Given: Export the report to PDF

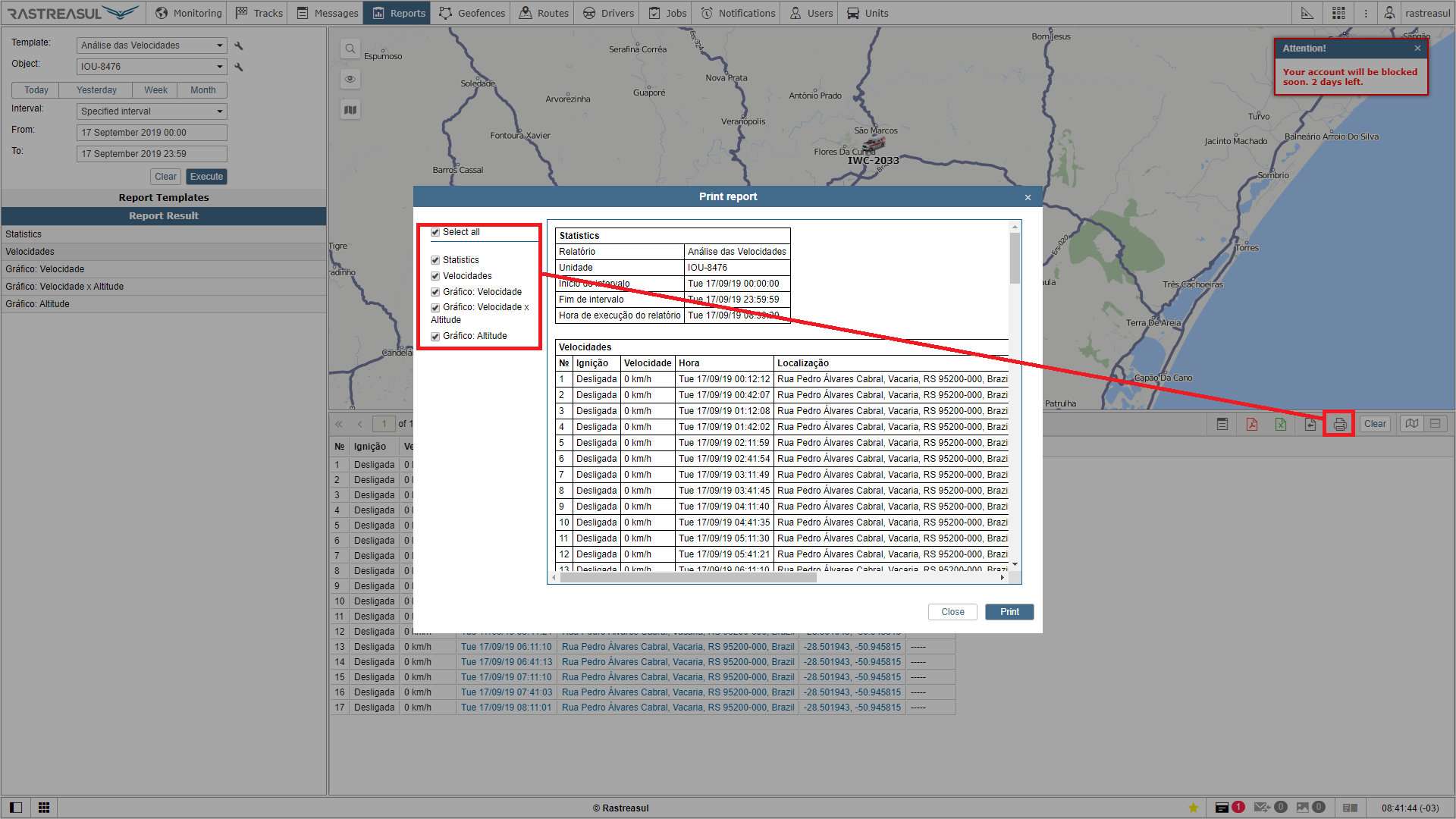Looking at the screenshot, I should click(1251, 424).
